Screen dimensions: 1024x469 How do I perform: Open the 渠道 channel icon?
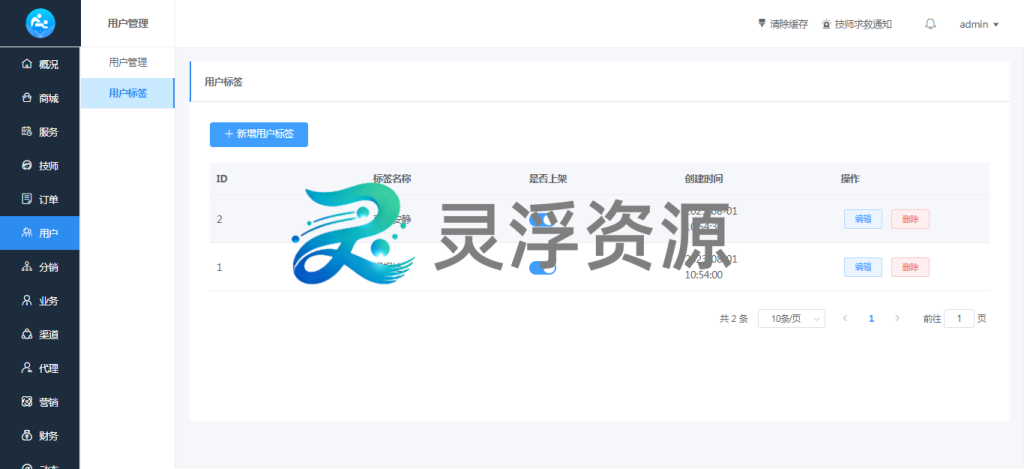point(27,334)
